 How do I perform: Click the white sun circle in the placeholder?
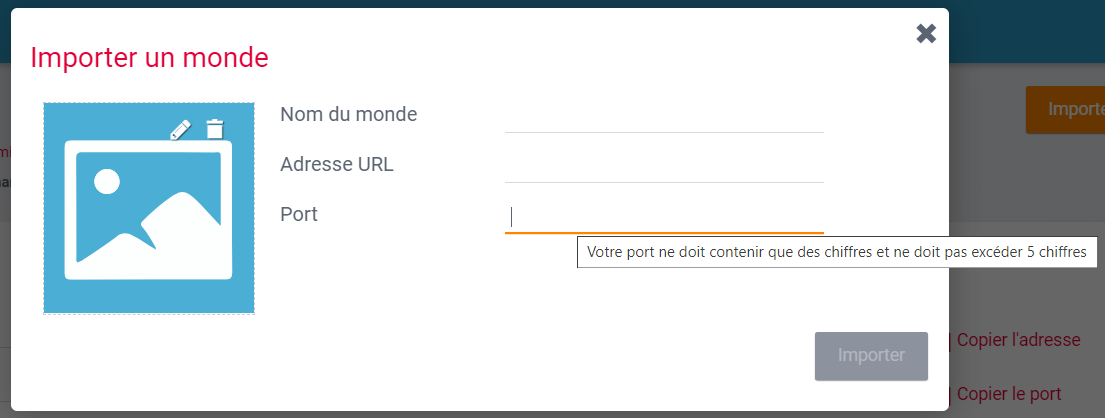click(106, 181)
